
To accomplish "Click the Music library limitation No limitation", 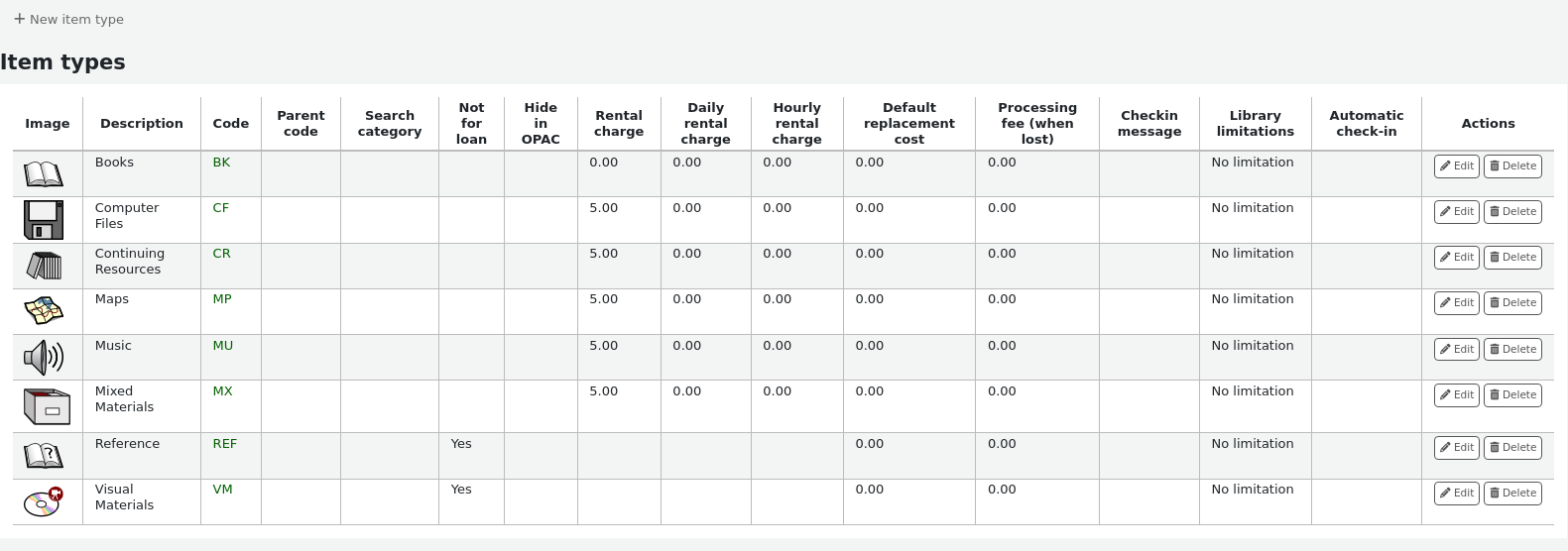I will pos(1253,346).
